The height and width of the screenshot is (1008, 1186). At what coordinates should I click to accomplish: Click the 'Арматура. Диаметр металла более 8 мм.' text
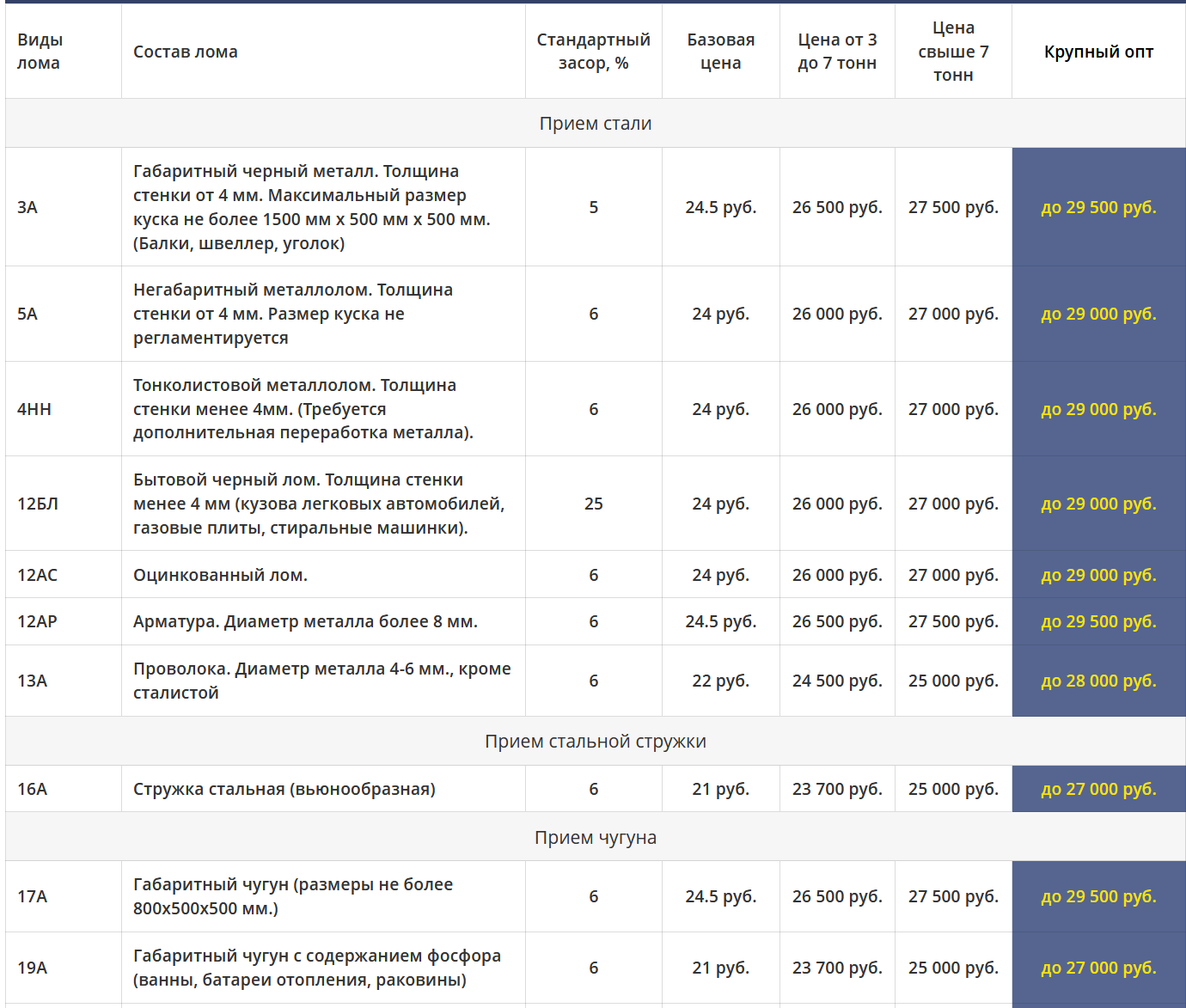(x=305, y=621)
